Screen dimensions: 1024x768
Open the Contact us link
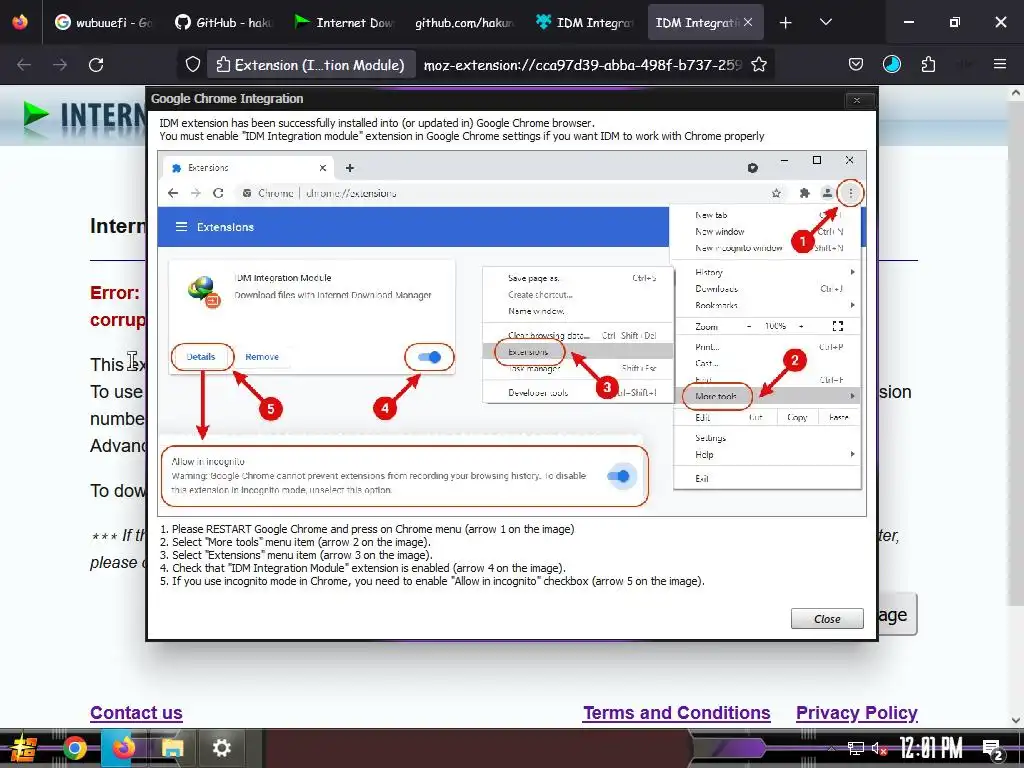[x=136, y=712]
